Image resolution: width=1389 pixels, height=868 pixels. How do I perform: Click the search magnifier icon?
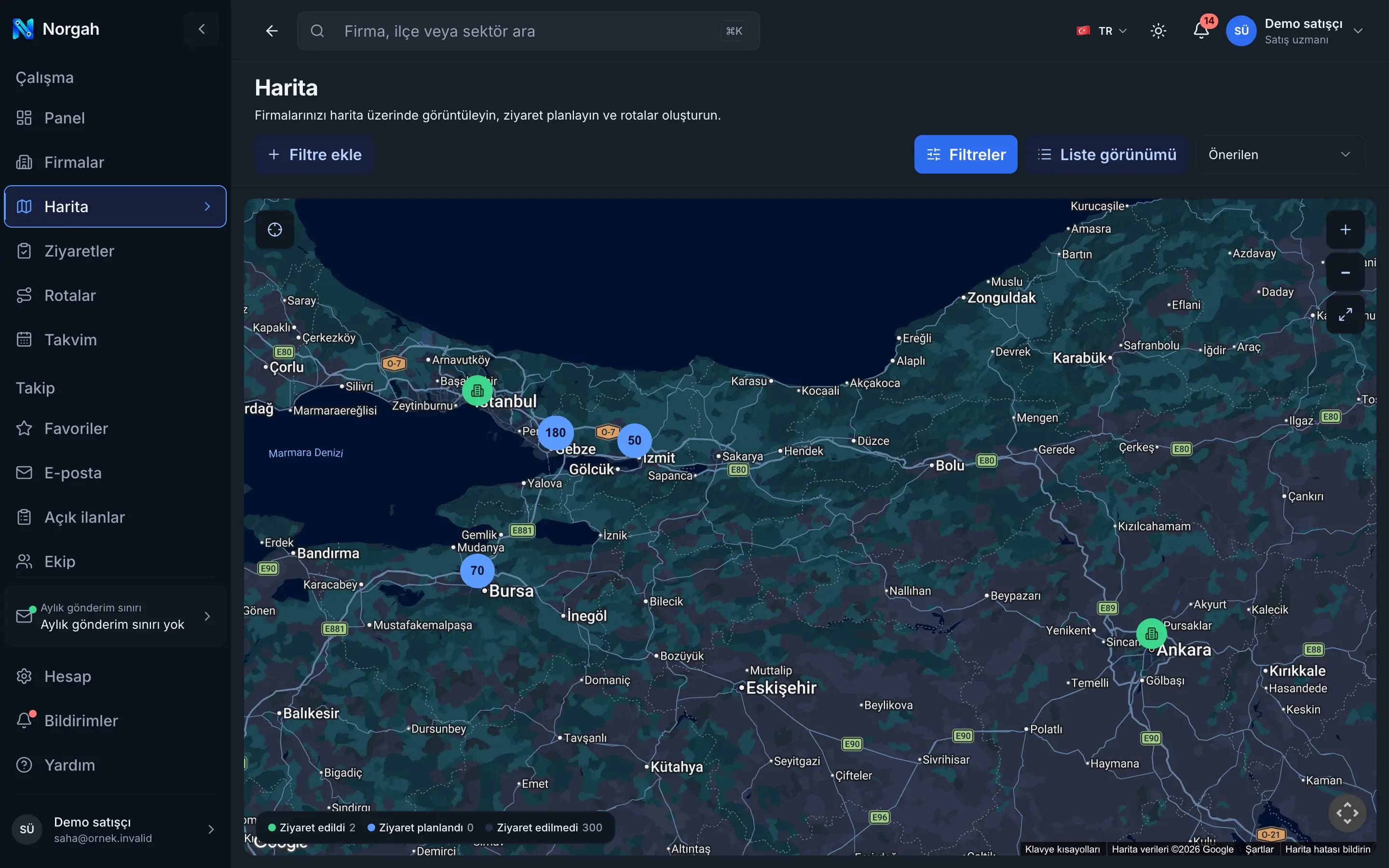pos(317,31)
